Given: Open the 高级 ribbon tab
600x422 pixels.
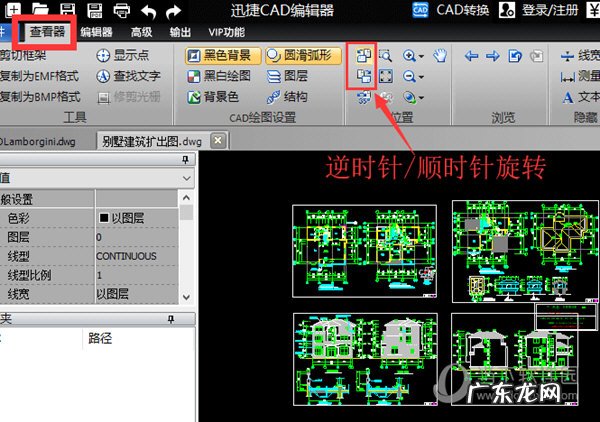Looking at the screenshot, I should pos(142,32).
